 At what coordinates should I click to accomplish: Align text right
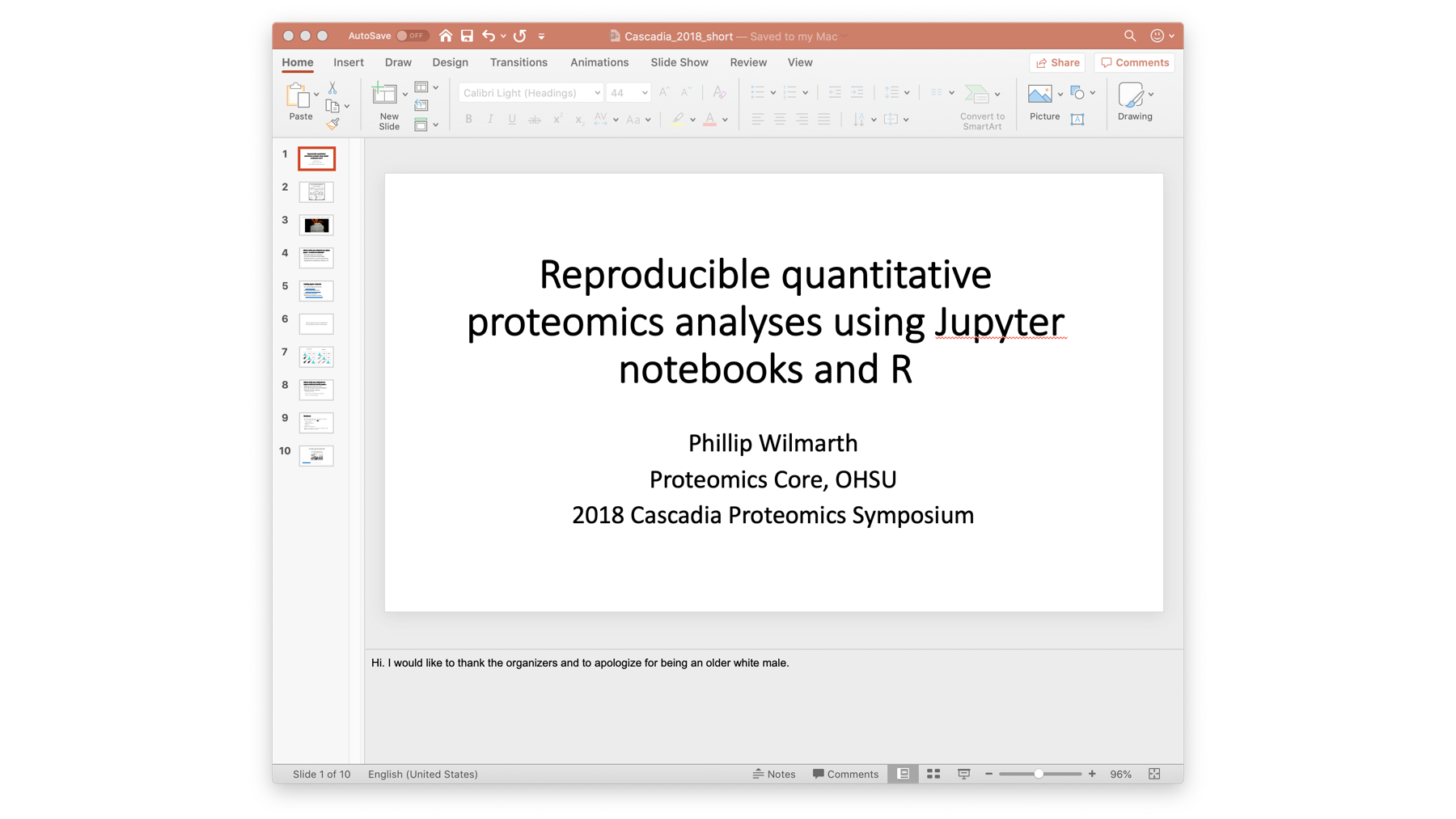[x=802, y=120]
